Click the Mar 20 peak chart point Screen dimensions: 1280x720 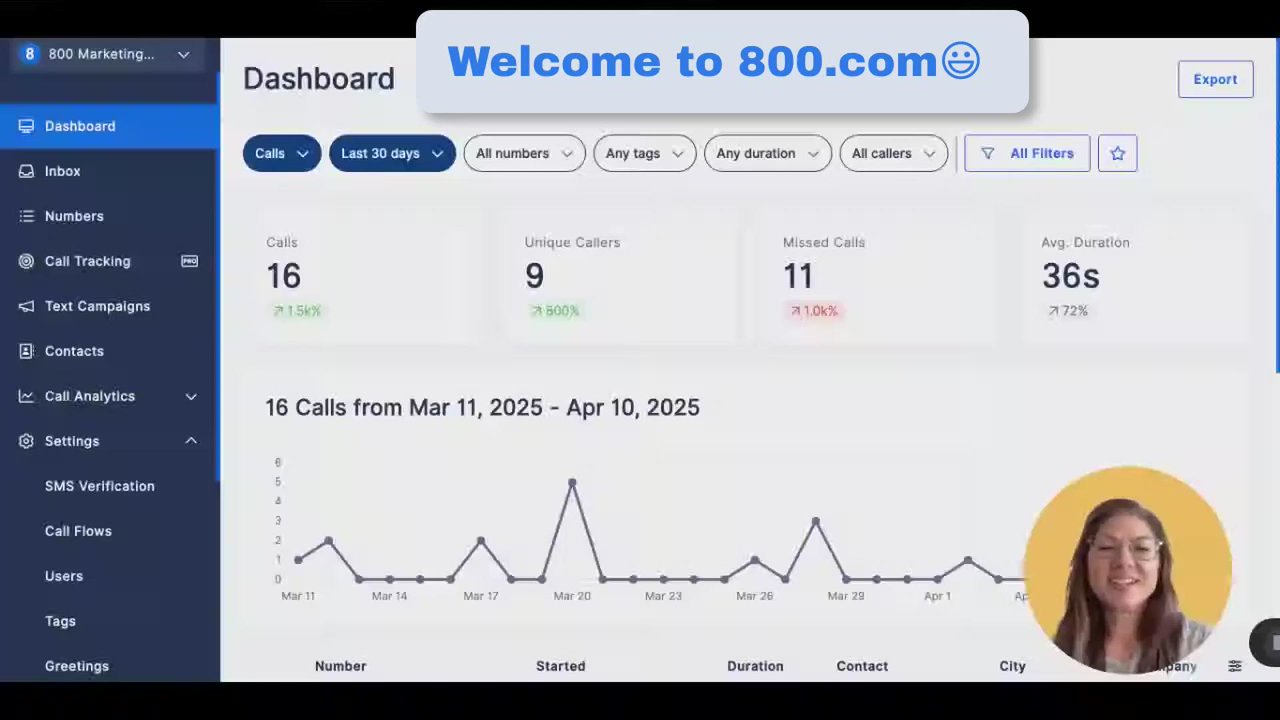tap(572, 482)
